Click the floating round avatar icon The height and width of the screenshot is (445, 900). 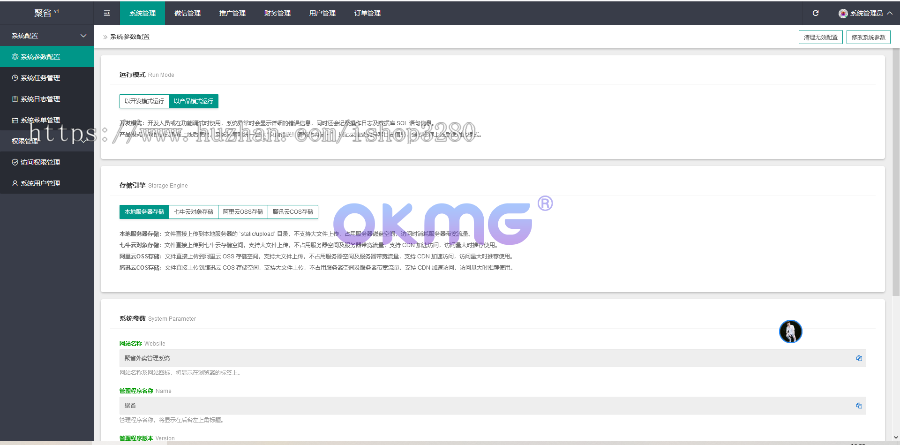click(790, 331)
